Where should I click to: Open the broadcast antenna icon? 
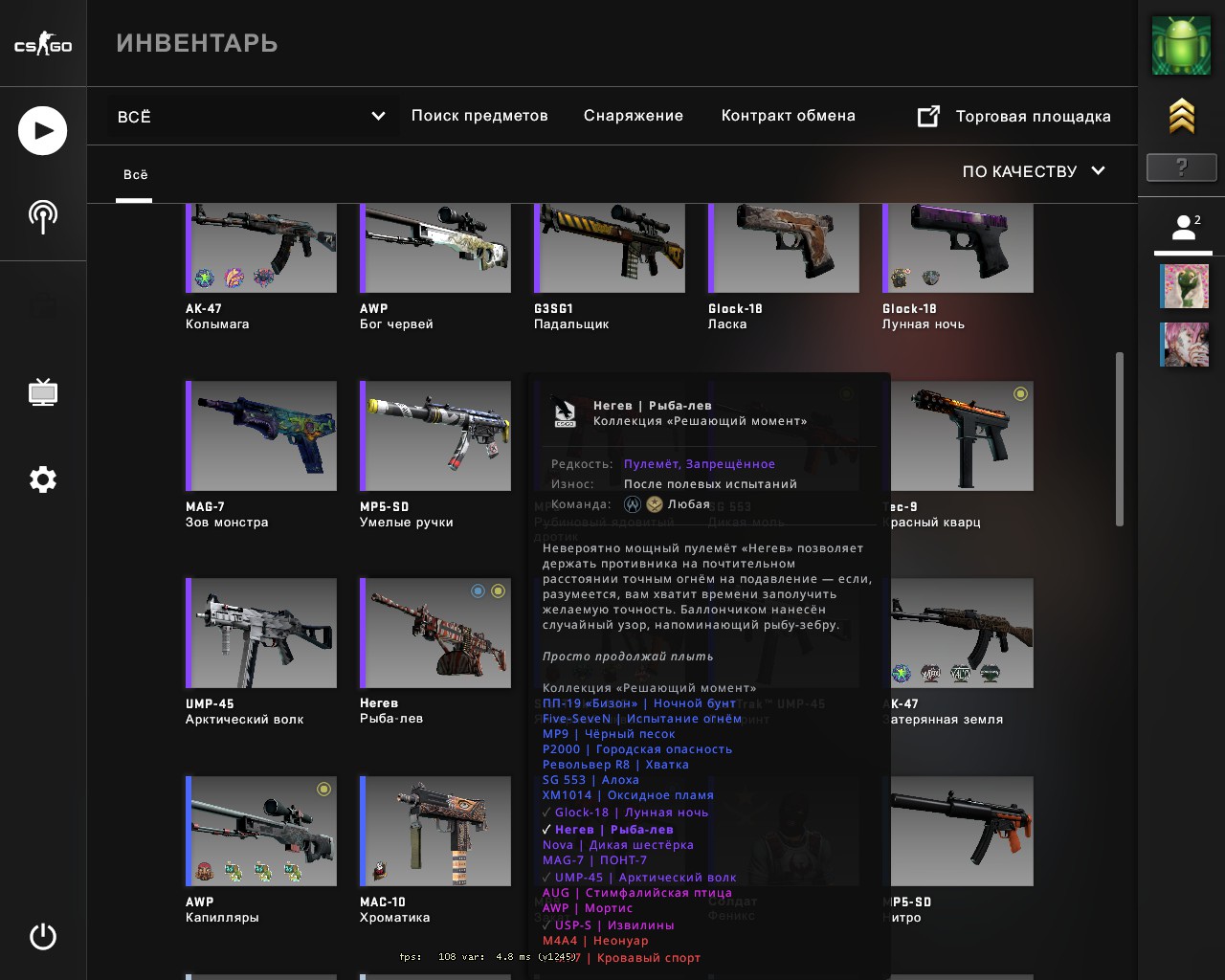43,217
